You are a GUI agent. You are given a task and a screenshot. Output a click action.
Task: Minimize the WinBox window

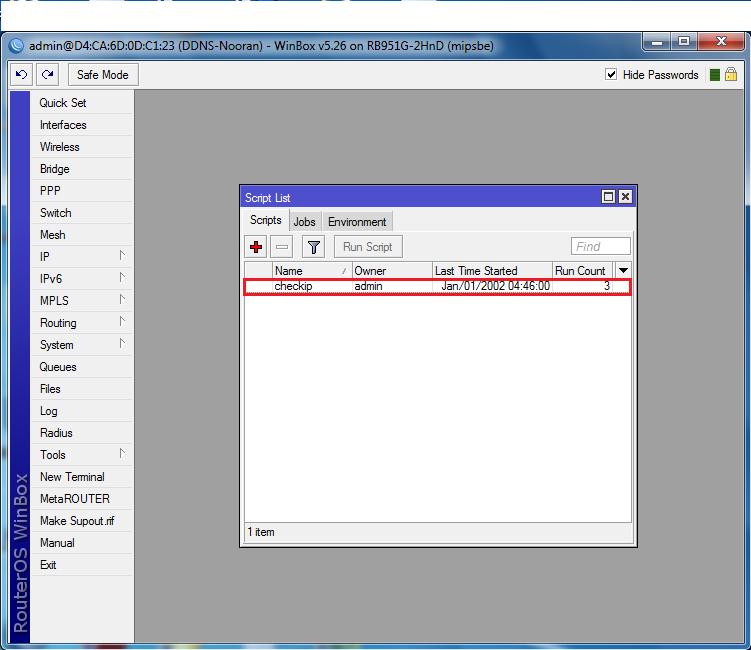[657, 42]
